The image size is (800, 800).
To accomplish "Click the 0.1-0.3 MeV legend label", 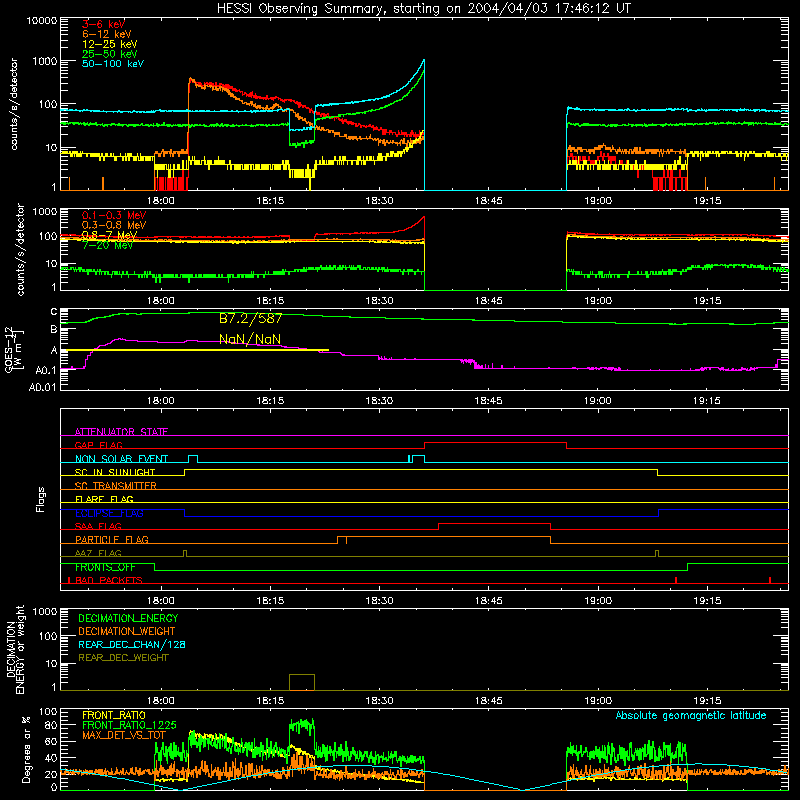I will coord(114,215).
